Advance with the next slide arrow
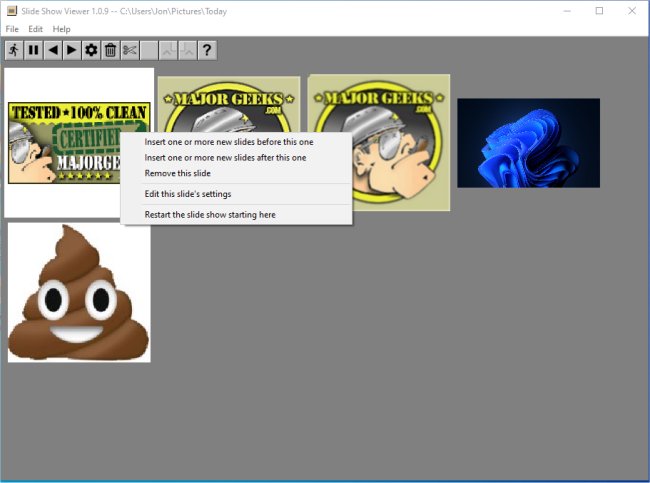 (72, 51)
